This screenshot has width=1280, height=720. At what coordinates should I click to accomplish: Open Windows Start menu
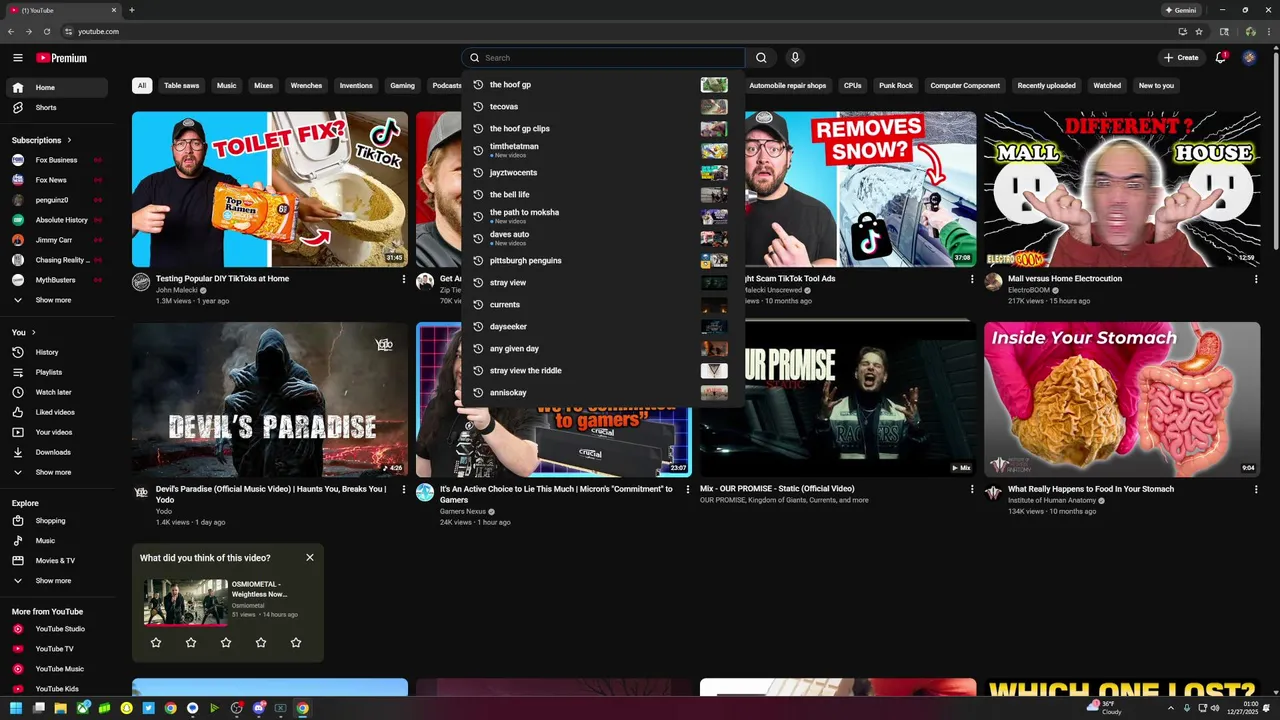coord(14,708)
